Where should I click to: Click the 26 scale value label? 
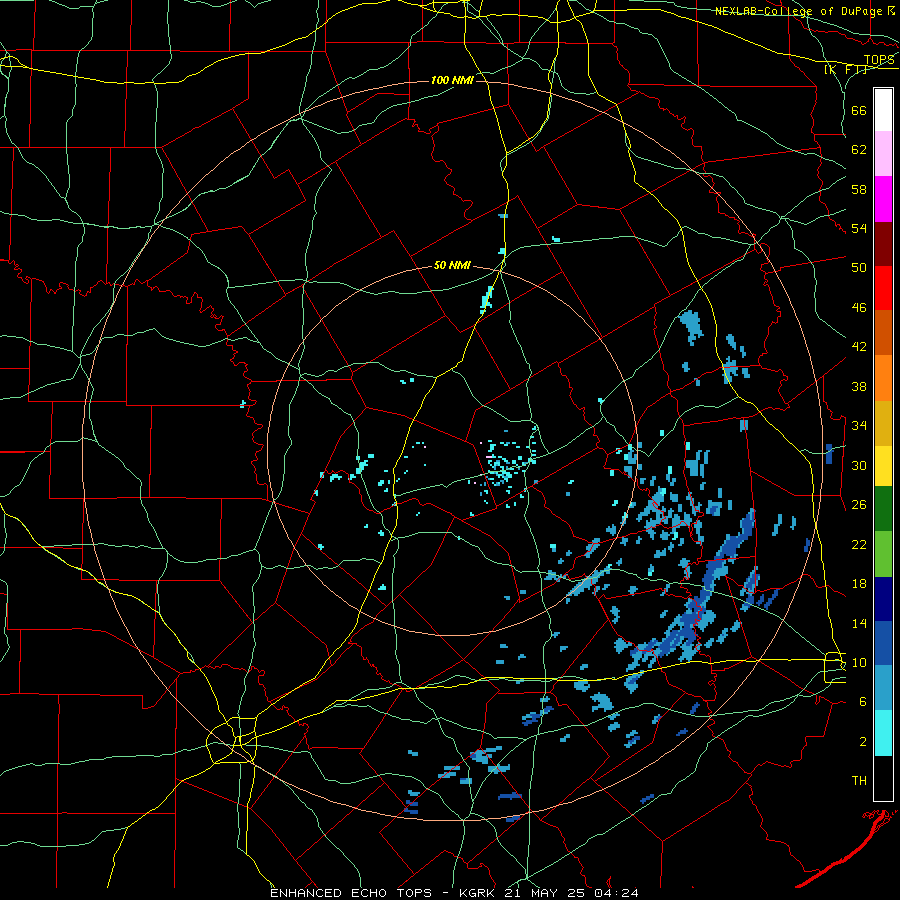(x=859, y=505)
